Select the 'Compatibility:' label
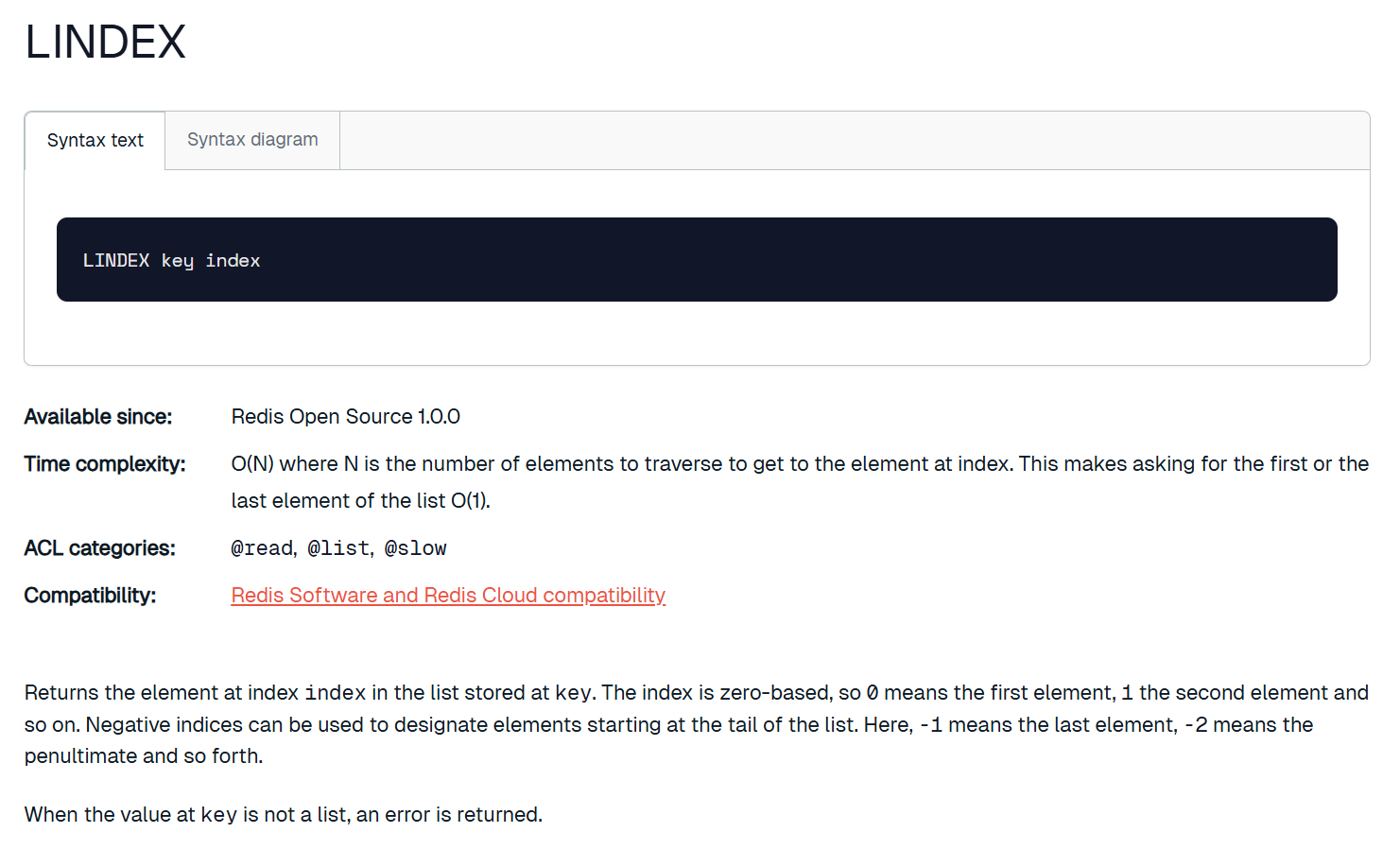This screenshot has height=867, width=1400. [x=91, y=596]
